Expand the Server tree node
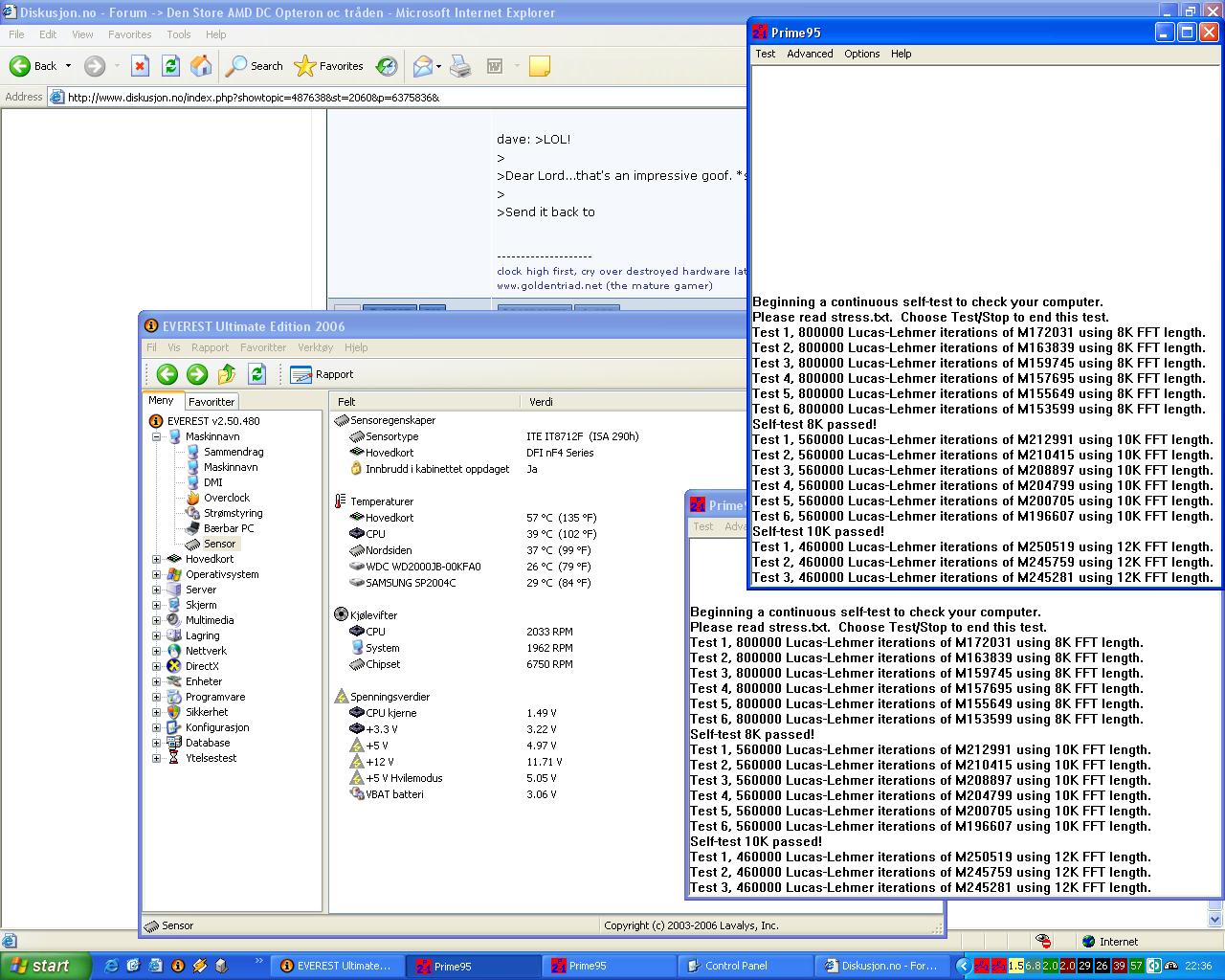This screenshot has height=980, width=1225. 156,590
